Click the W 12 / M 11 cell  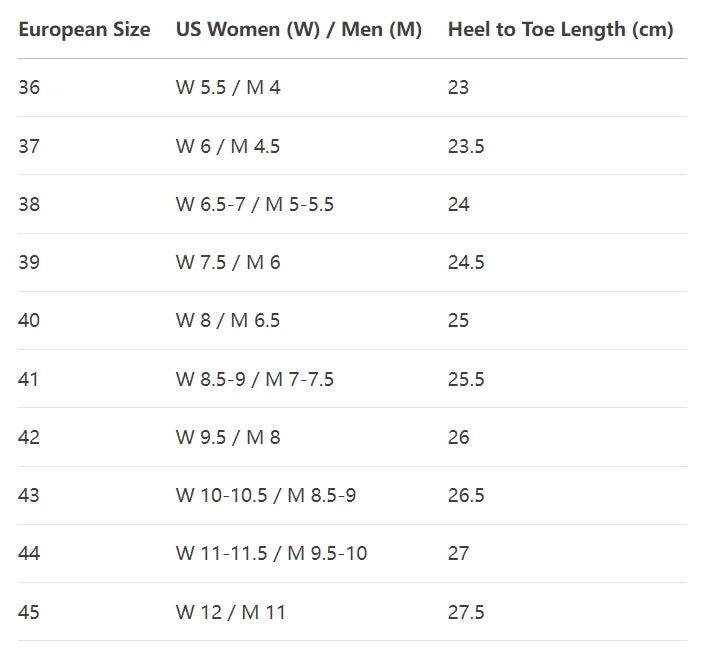click(x=231, y=612)
